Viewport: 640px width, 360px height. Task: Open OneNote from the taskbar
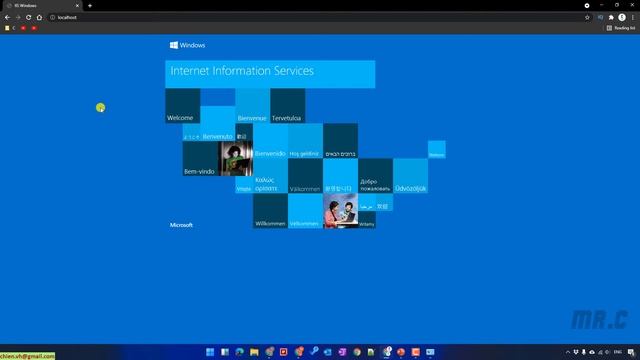(342, 352)
